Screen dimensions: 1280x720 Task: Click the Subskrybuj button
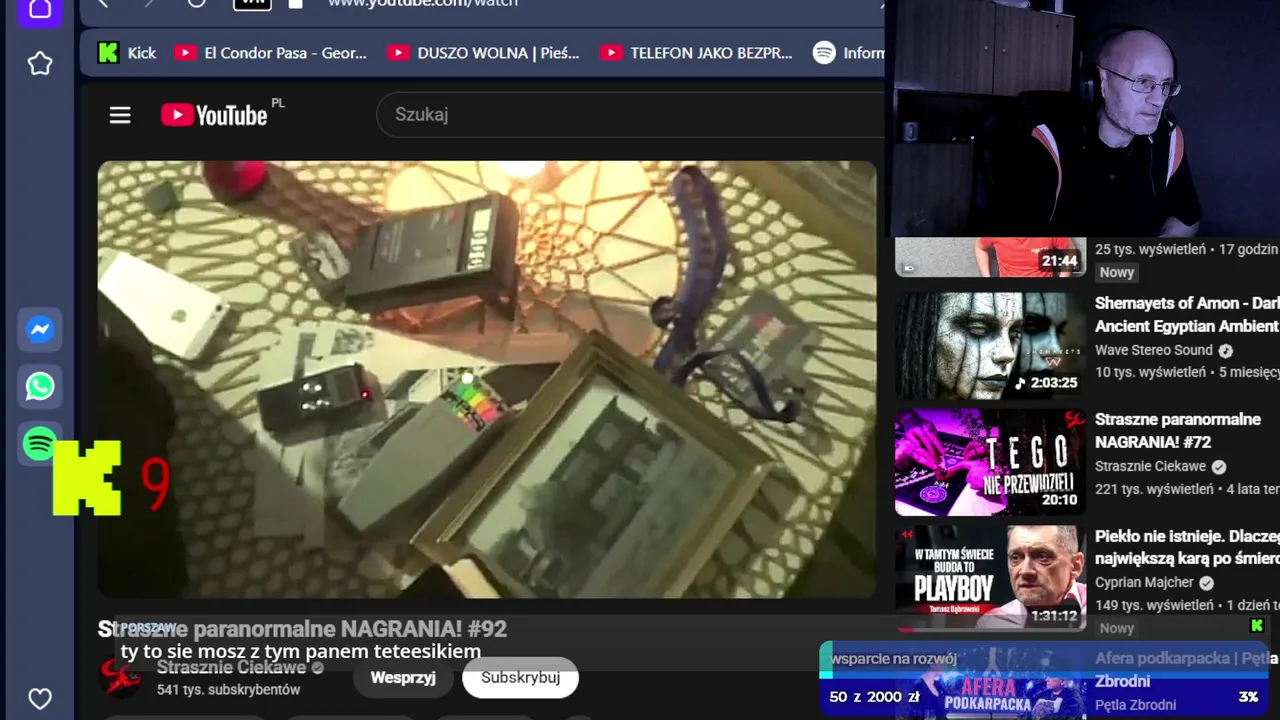pyautogui.click(x=520, y=678)
